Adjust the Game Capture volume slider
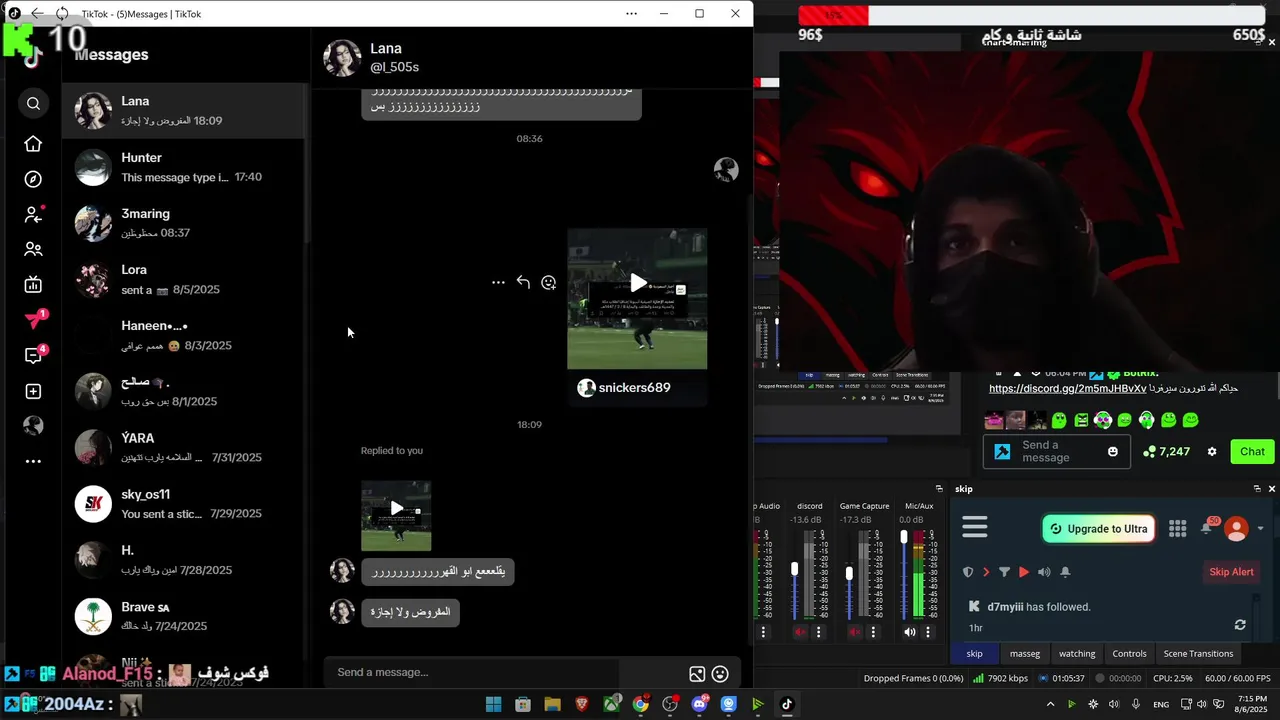This screenshot has height=720, width=1280. [x=849, y=574]
